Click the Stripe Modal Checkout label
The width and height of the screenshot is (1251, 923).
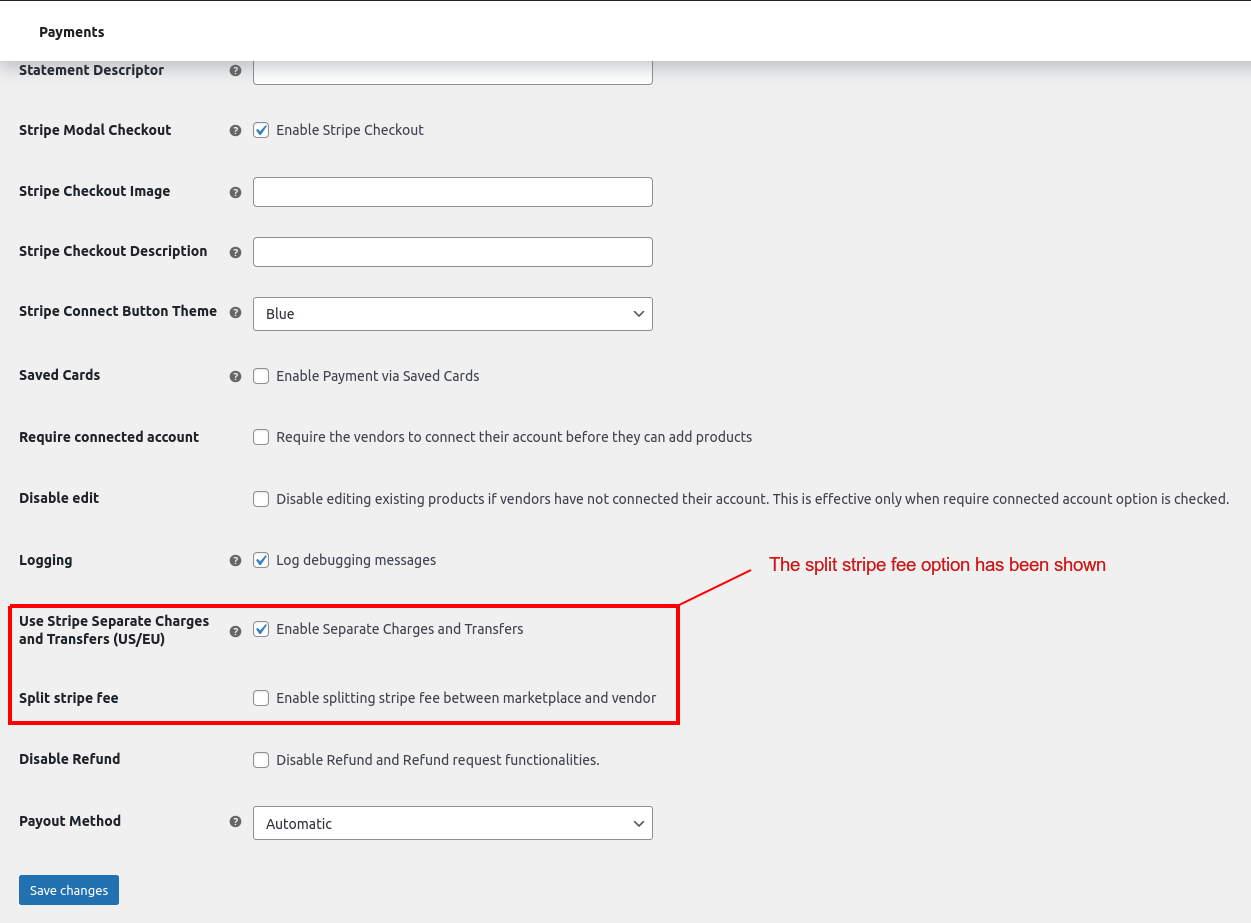tap(95, 130)
